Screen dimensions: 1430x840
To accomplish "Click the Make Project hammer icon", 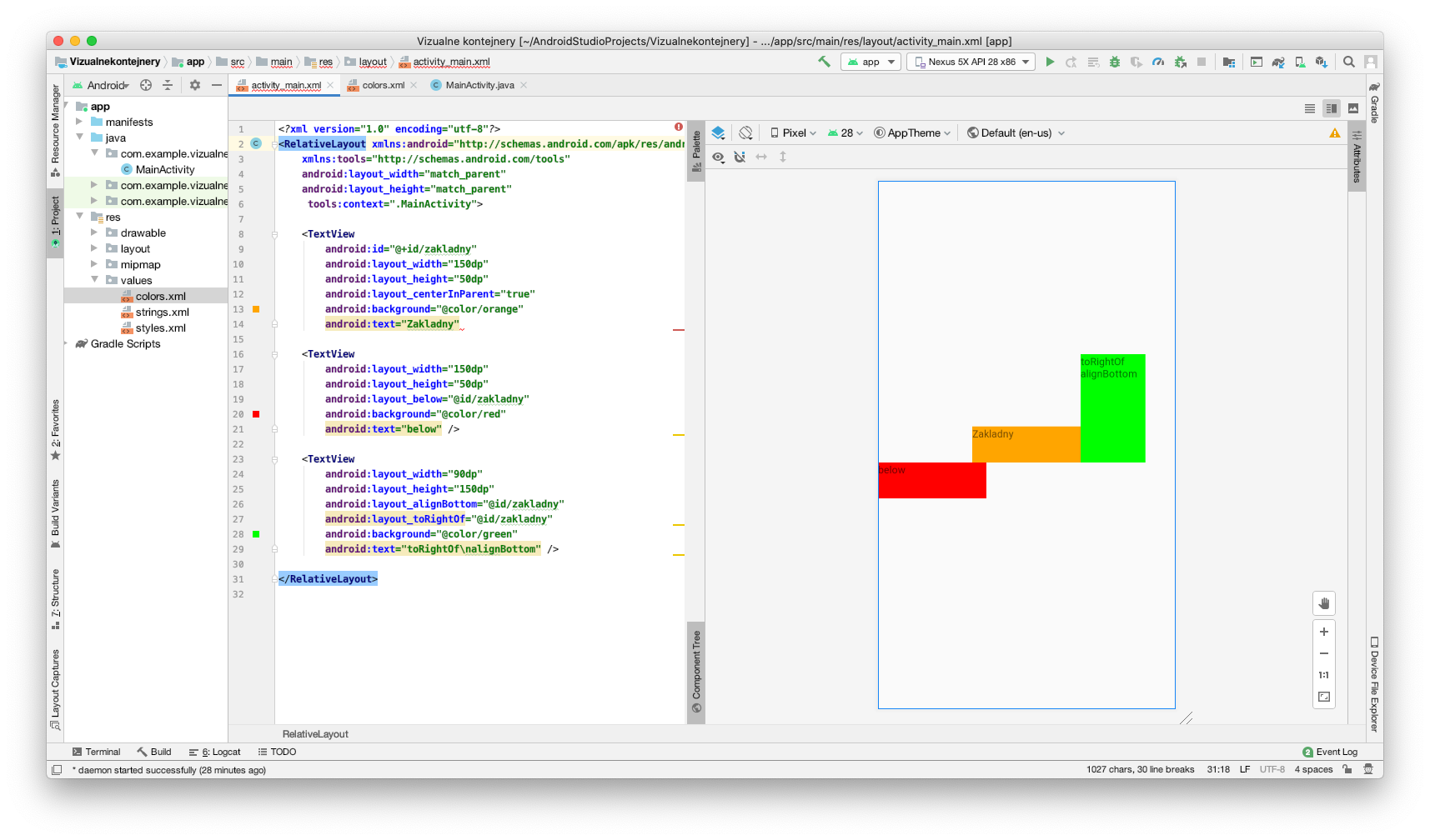I will click(824, 62).
